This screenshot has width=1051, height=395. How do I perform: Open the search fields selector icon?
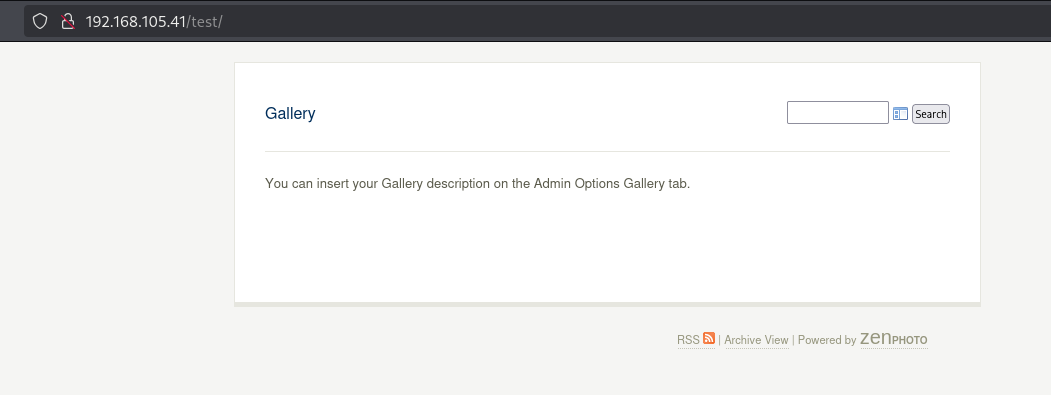click(x=900, y=114)
